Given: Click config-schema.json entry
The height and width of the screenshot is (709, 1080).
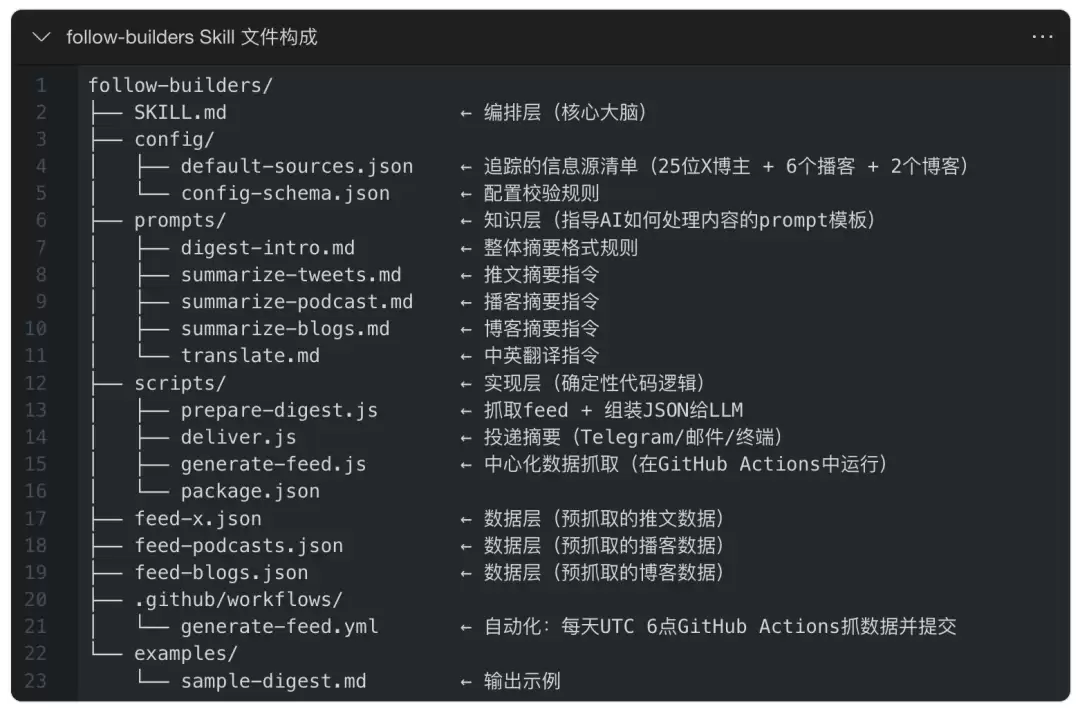Looking at the screenshot, I should tap(285, 194).
